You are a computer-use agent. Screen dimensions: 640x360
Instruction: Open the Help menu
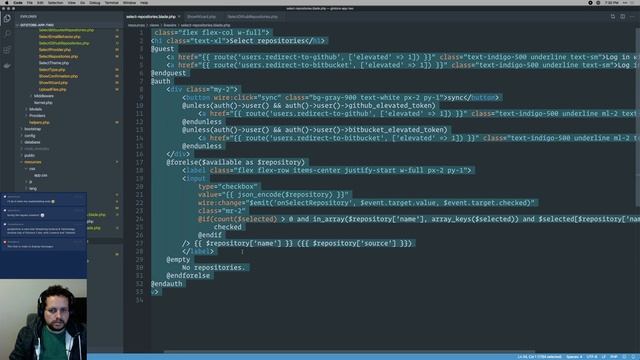coord(144,2)
